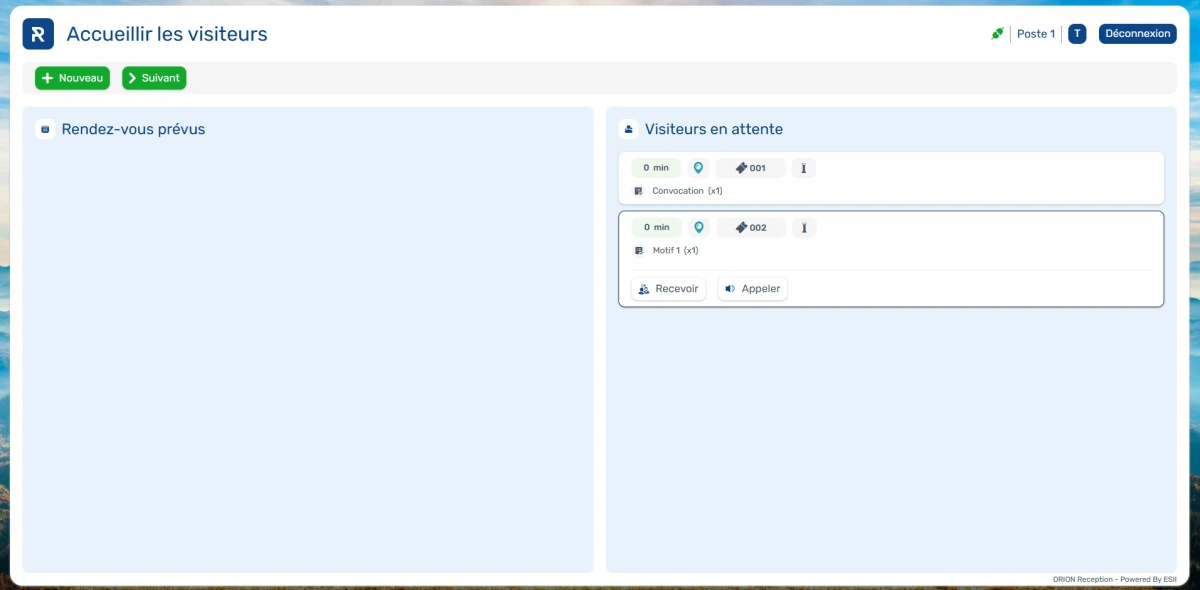1200x590 pixels.
Task: Click the ORION Reception logo icon
Action: [38, 34]
